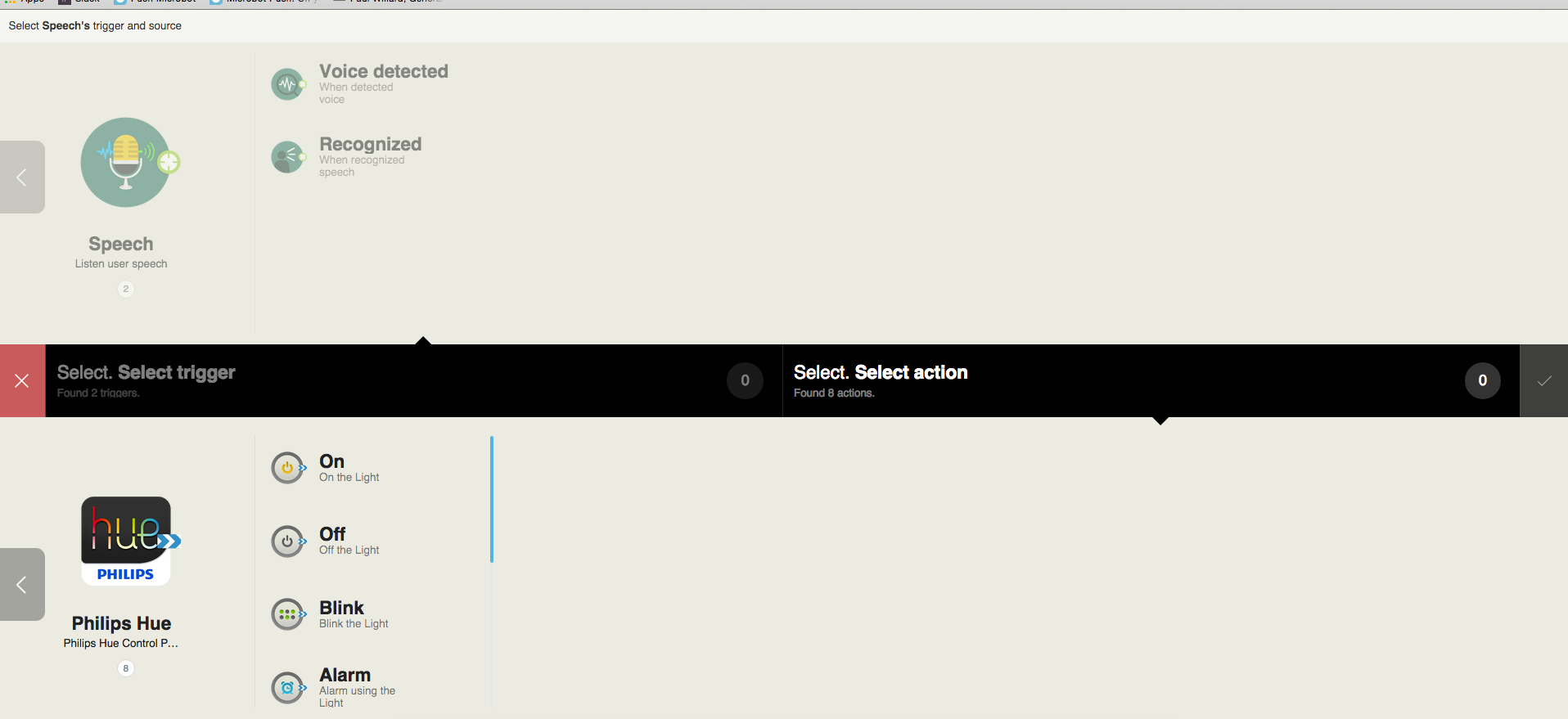Open the Select action section header
1568x719 pixels.
[x=1151, y=380]
